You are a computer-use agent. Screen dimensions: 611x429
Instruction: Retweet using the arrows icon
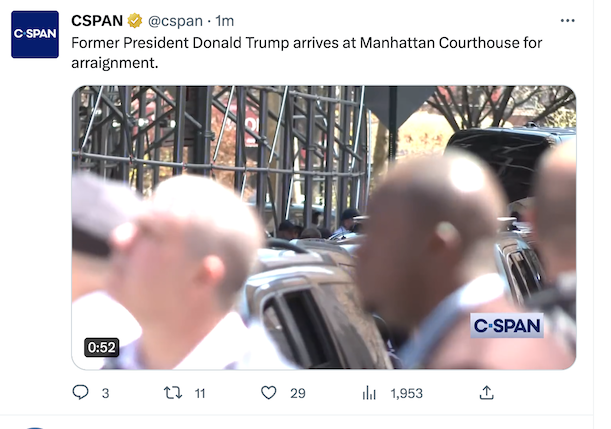[x=173, y=393]
